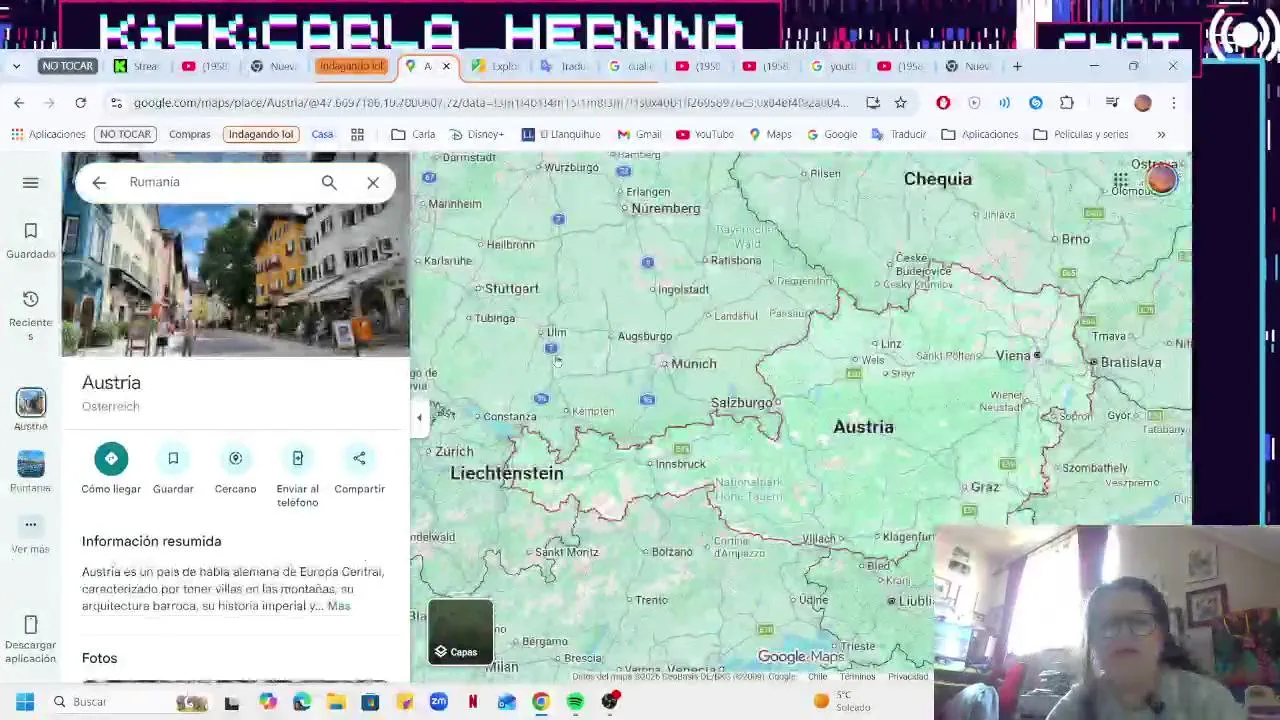Collapse the side panel arrow
The image size is (1280, 720).
pyautogui.click(x=419, y=418)
